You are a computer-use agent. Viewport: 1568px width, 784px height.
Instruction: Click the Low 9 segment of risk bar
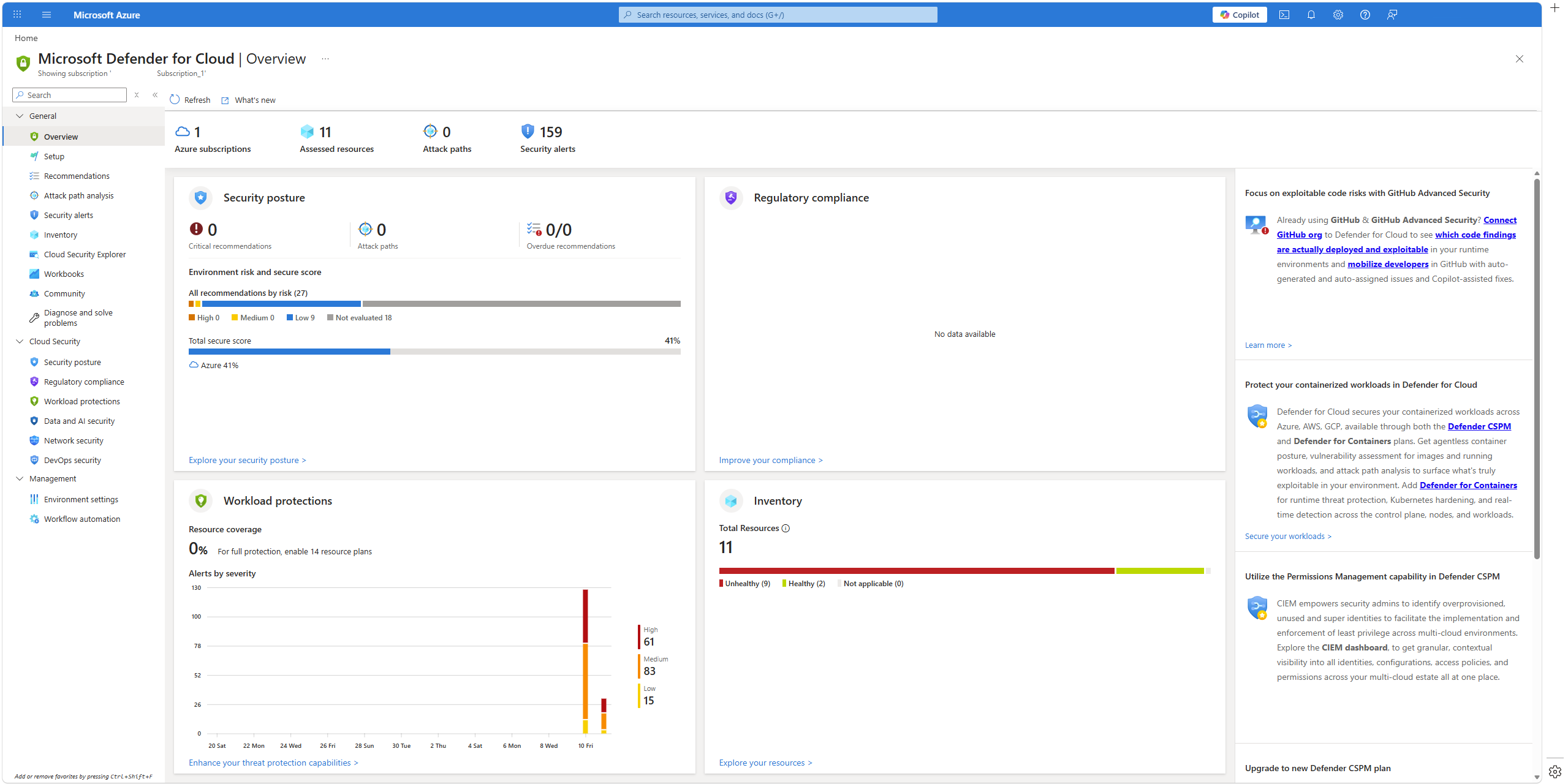click(x=281, y=304)
